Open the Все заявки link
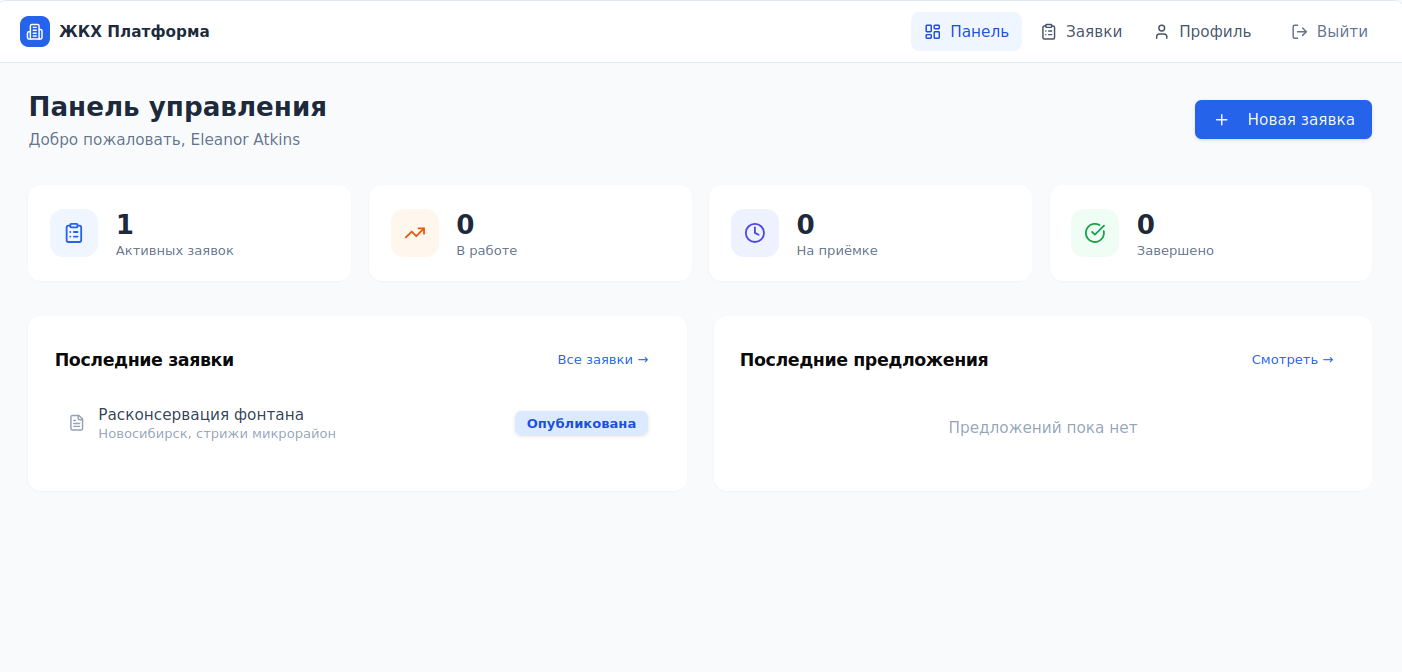Image resolution: width=1402 pixels, height=672 pixels. click(x=603, y=360)
